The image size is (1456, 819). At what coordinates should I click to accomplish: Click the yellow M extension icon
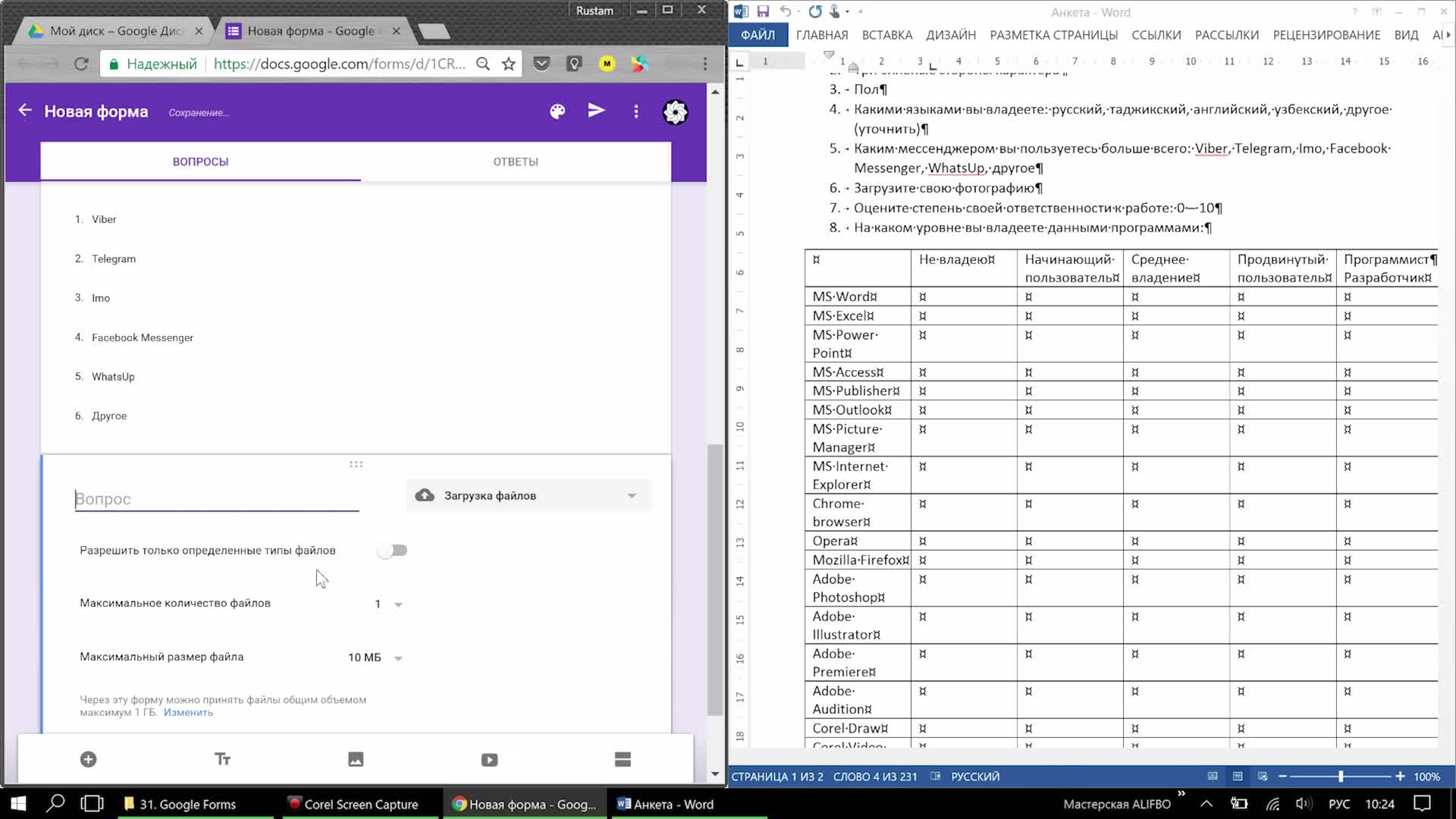point(607,64)
